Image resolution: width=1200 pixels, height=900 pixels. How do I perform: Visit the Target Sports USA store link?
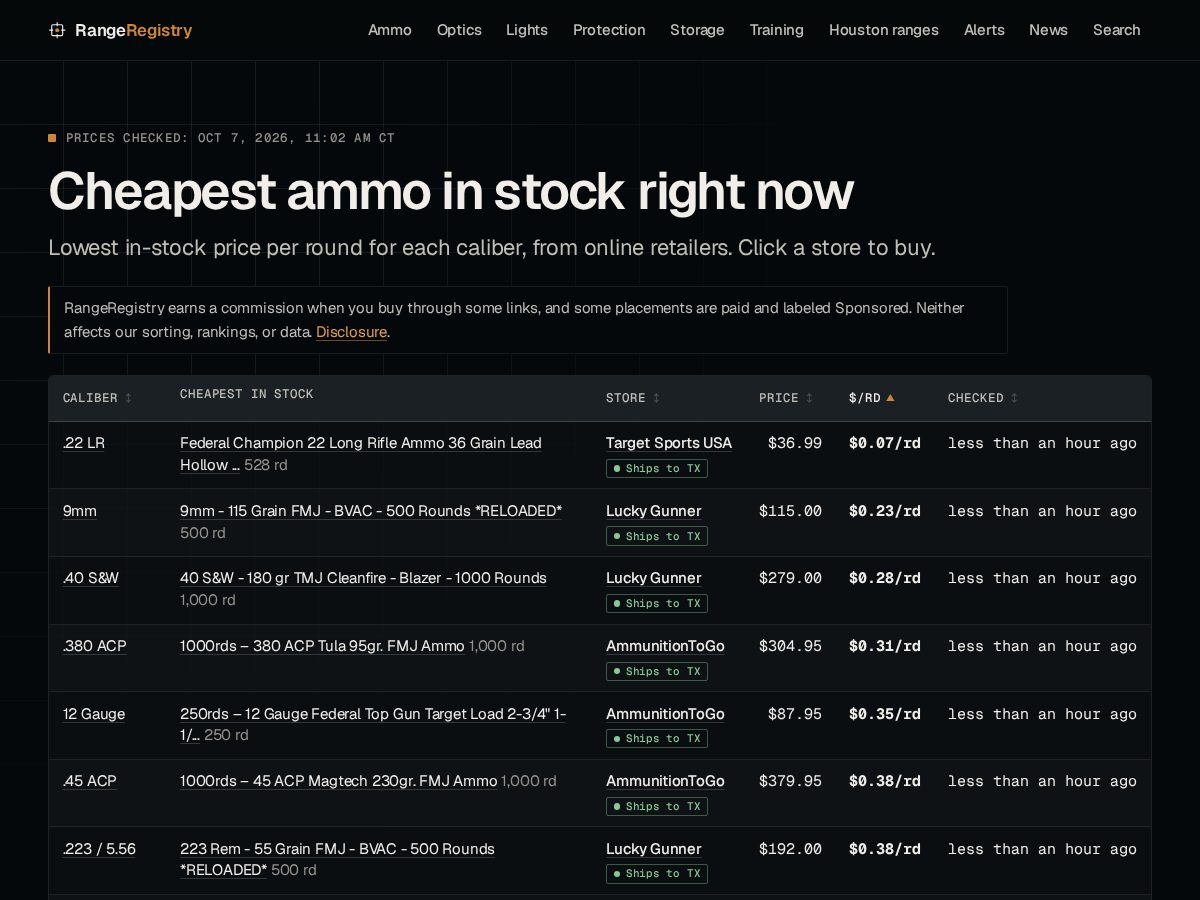[x=669, y=443]
